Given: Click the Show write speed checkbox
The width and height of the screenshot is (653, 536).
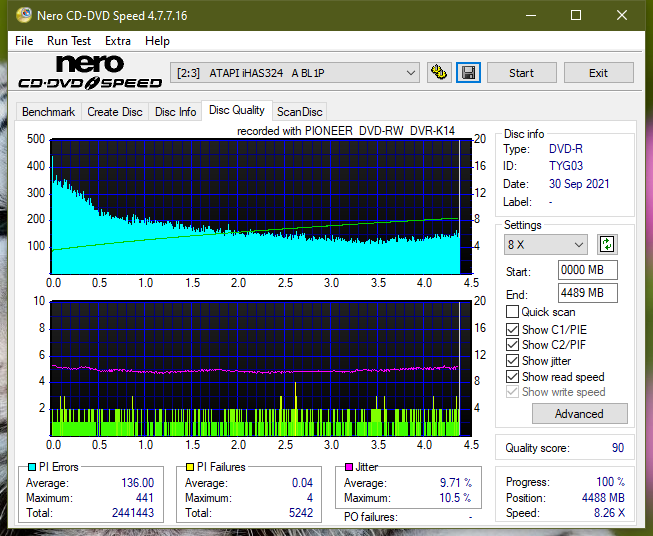Looking at the screenshot, I should [512, 391].
